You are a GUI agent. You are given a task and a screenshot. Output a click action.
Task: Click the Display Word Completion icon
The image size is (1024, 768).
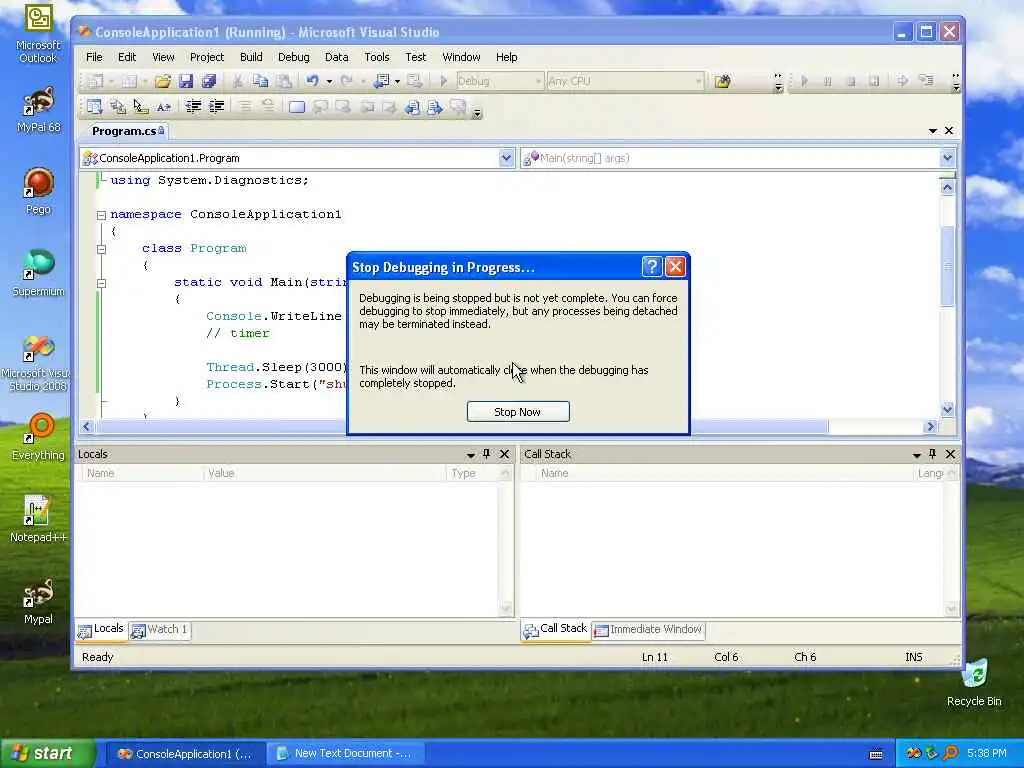pyautogui.click(x=164, y=106)
